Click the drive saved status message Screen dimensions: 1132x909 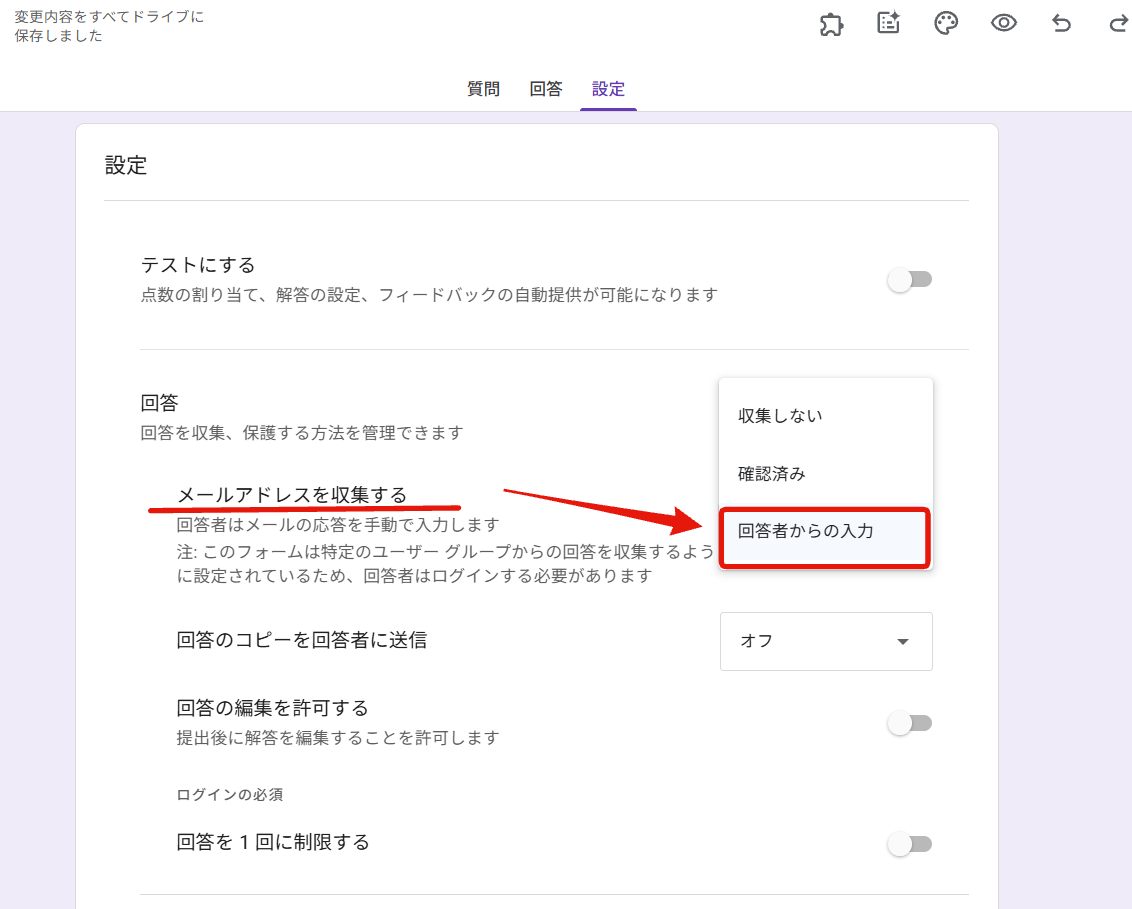coord(109,27)
